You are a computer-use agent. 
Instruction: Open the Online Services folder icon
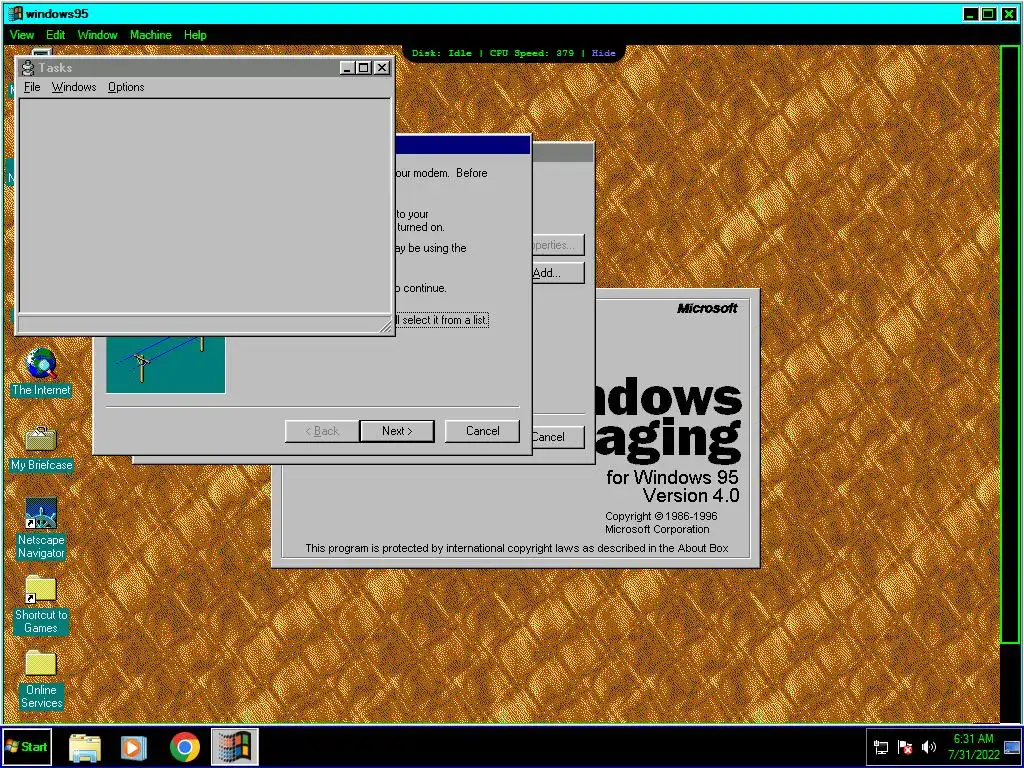tap(41, 680)
